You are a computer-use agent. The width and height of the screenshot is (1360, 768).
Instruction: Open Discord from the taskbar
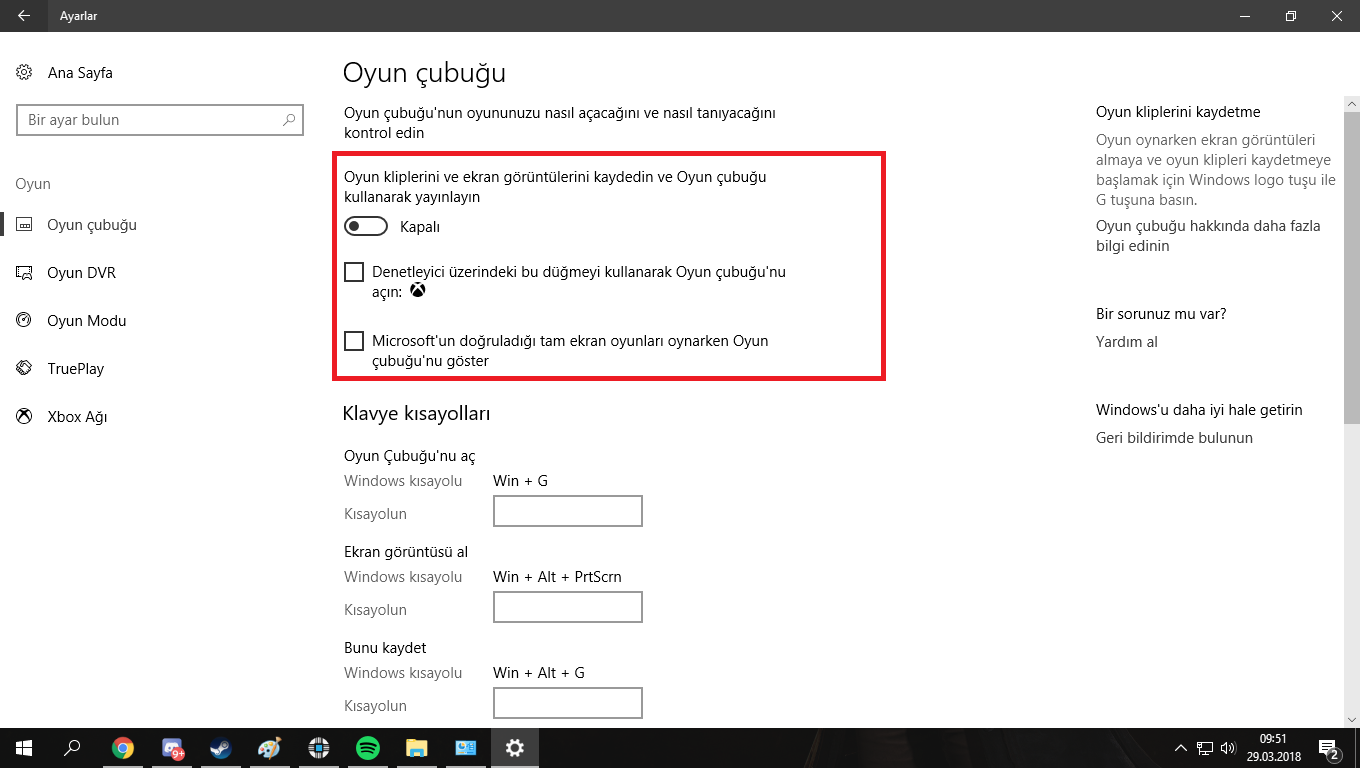point(172,748)
